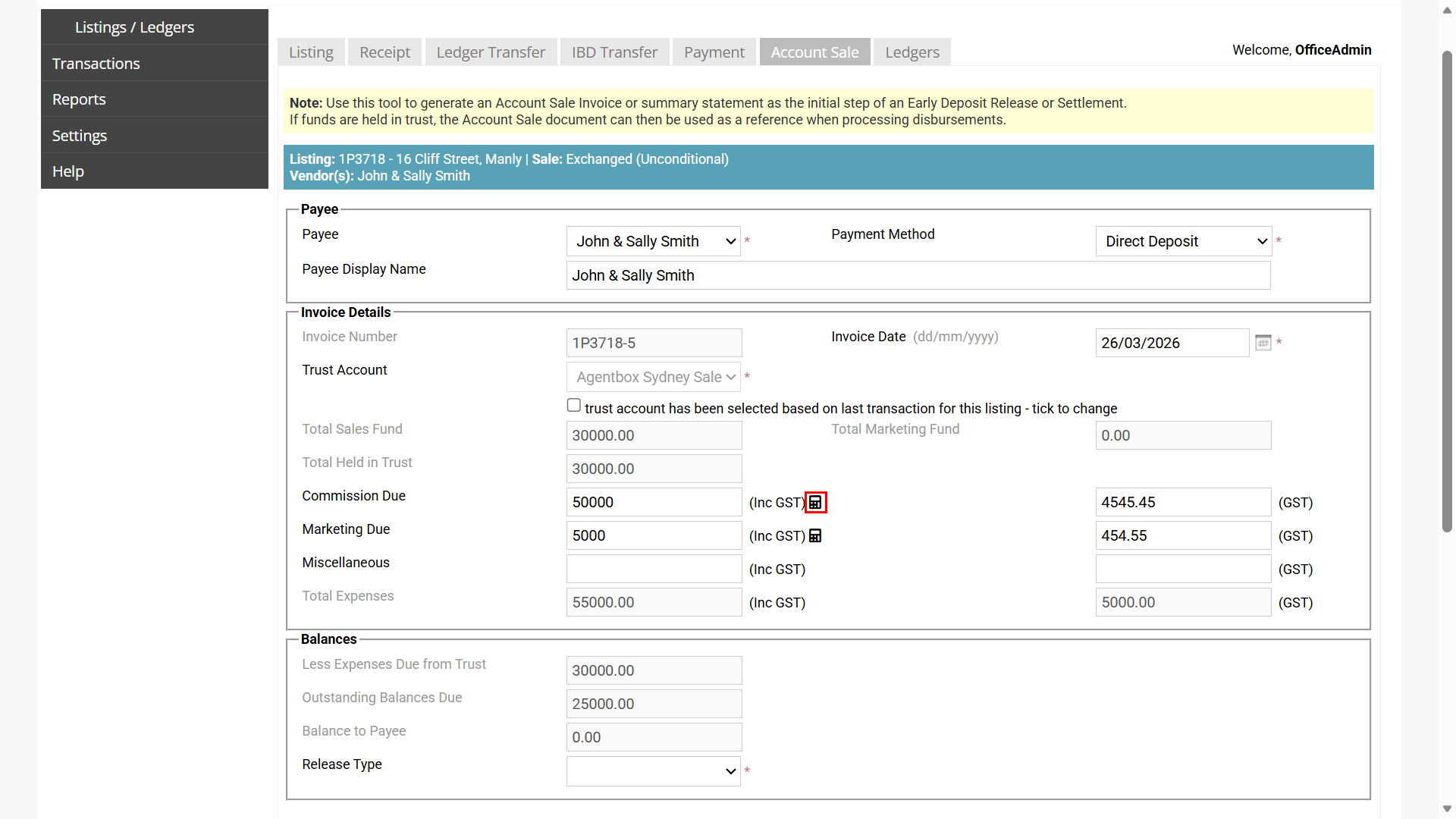Switch to the Ledgers tab
This screenshot has width=1456, height=819.
[x=912, y=52]
